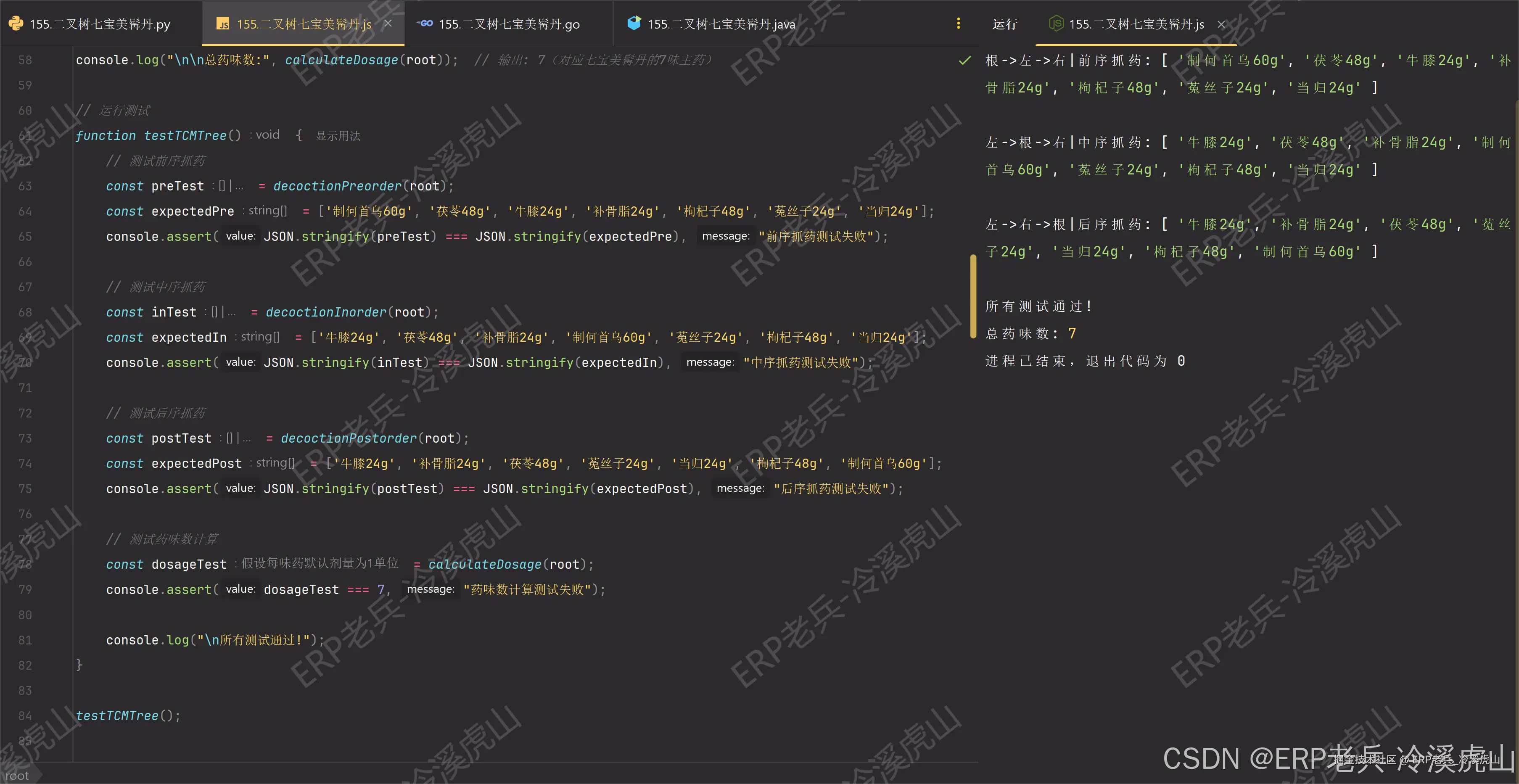Open the editor tabs kebab menu
The image size is (1519, 784).
point(958,24)
